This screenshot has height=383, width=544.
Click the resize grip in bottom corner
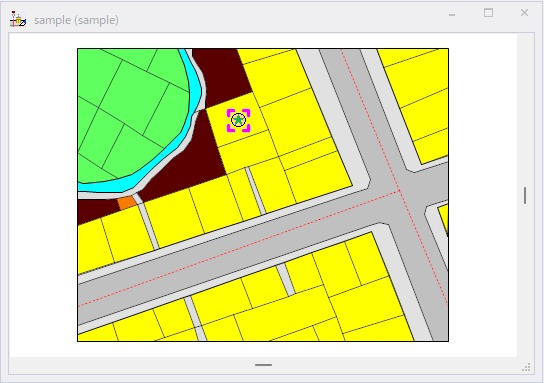click(x=526, y=367)
